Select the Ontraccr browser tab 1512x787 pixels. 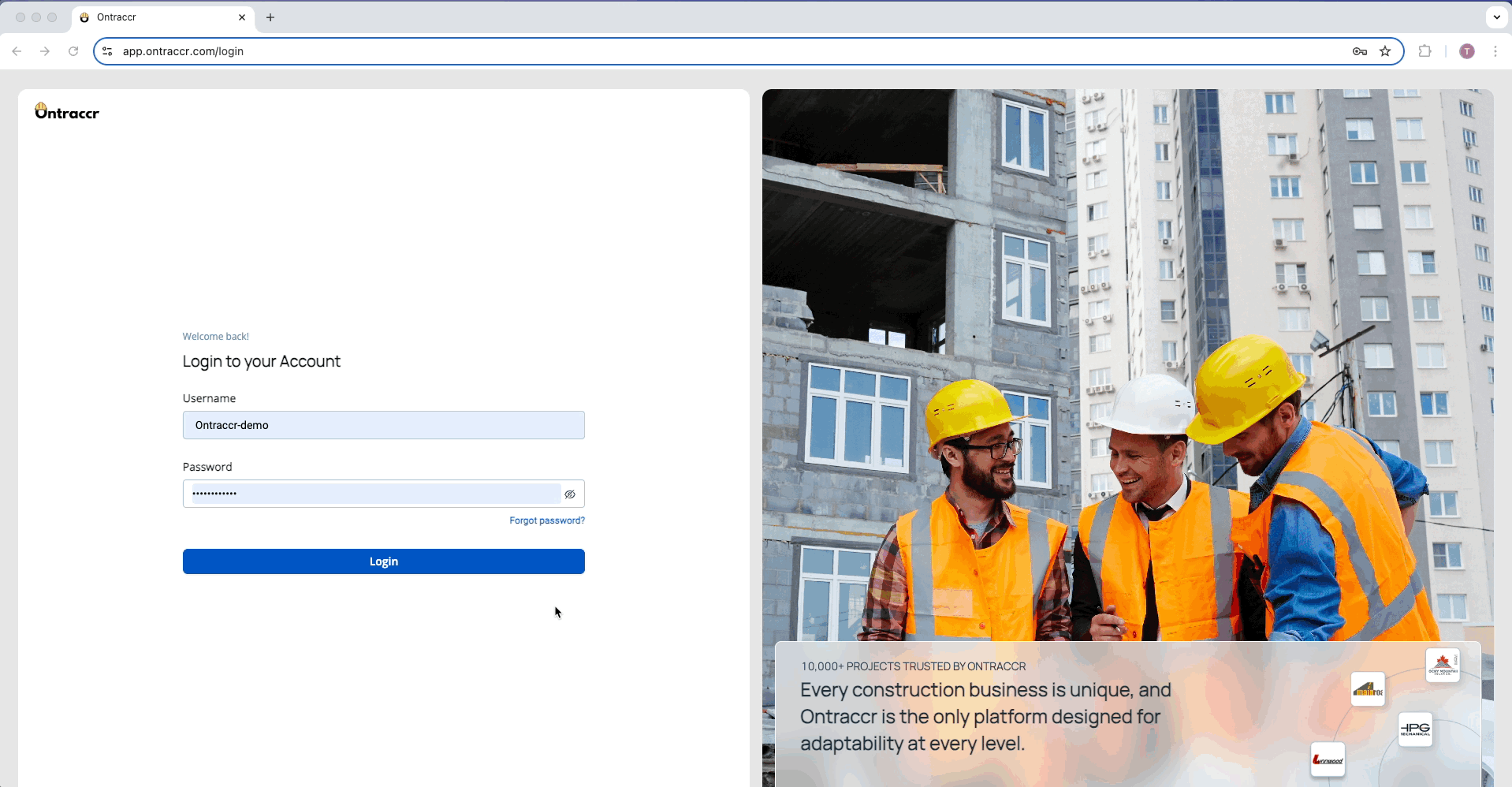[163, 17]
